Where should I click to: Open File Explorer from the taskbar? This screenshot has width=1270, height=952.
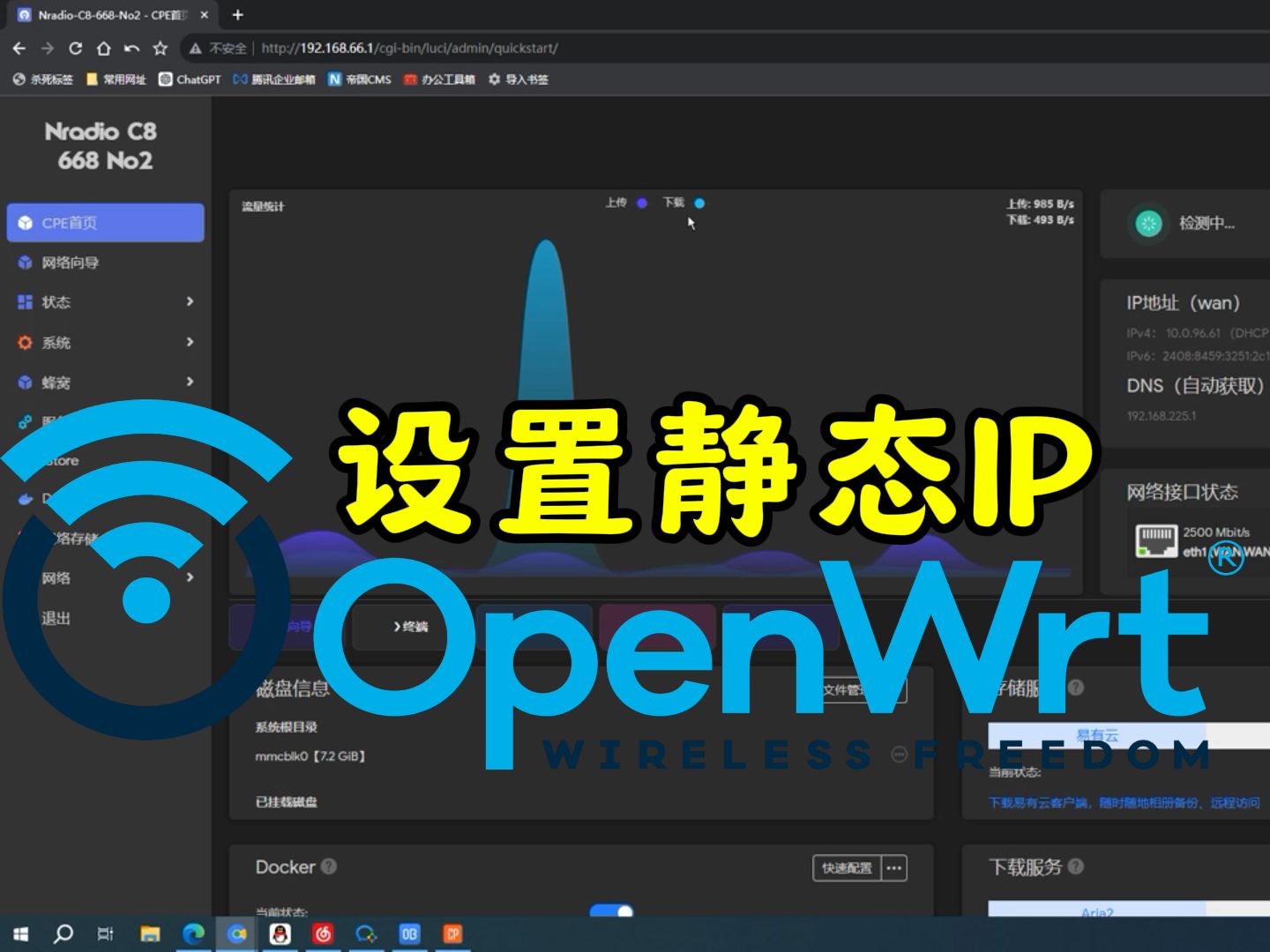click(150, 933)
